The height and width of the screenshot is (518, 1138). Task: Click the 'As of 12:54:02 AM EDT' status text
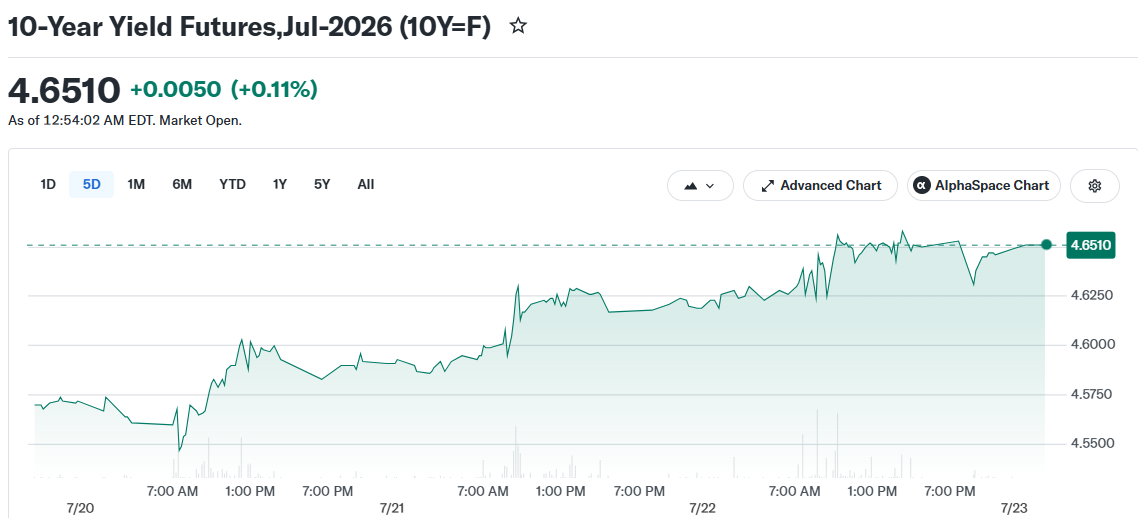pyautogui.click(x=125, y=120)
